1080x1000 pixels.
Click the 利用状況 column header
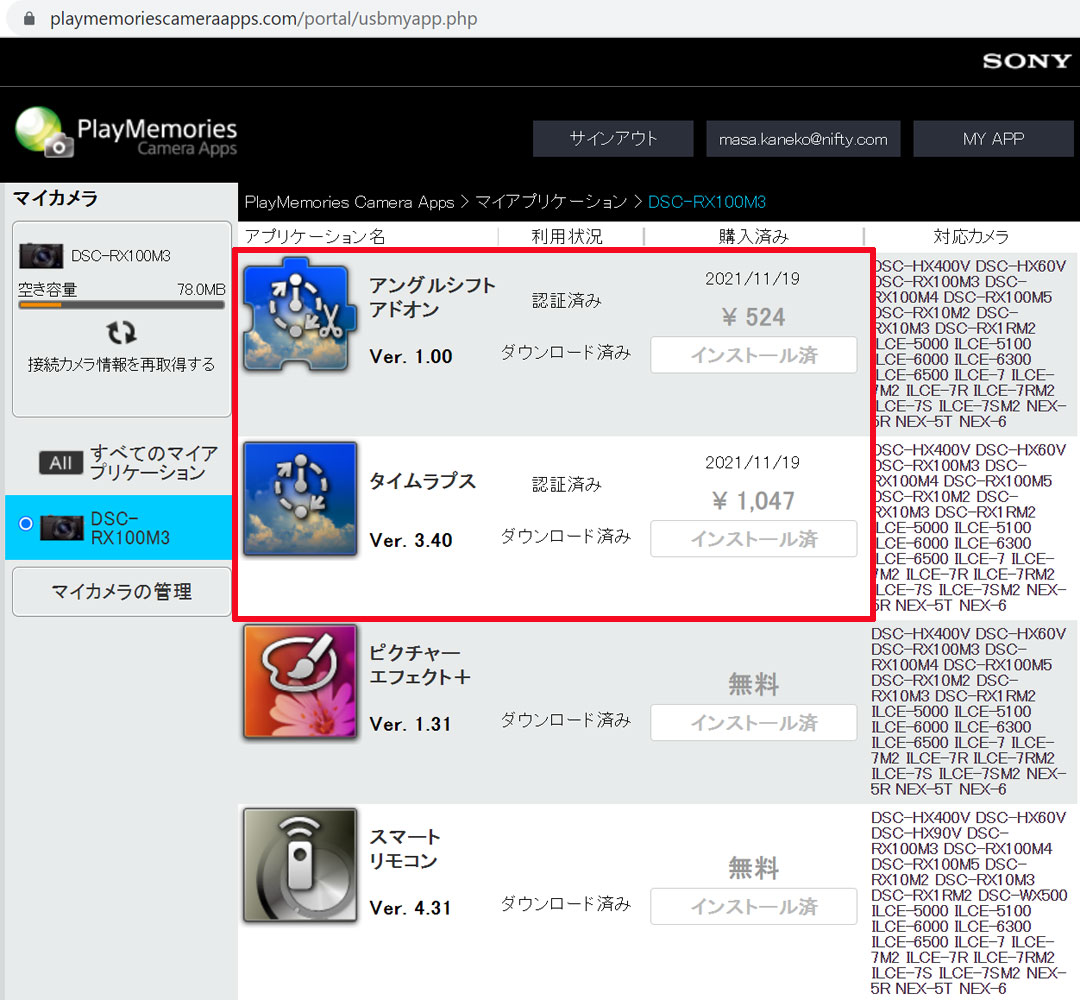567,236
